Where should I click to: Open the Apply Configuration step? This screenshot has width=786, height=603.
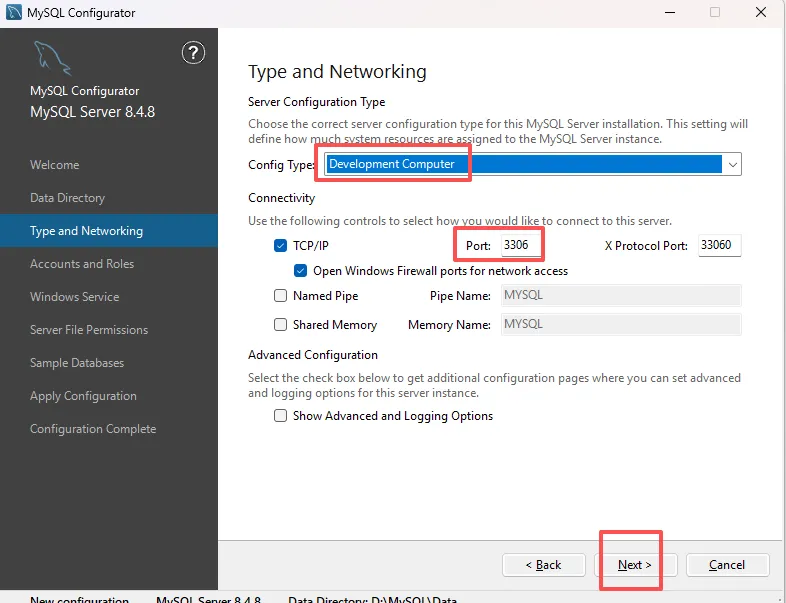click(83, 396)
